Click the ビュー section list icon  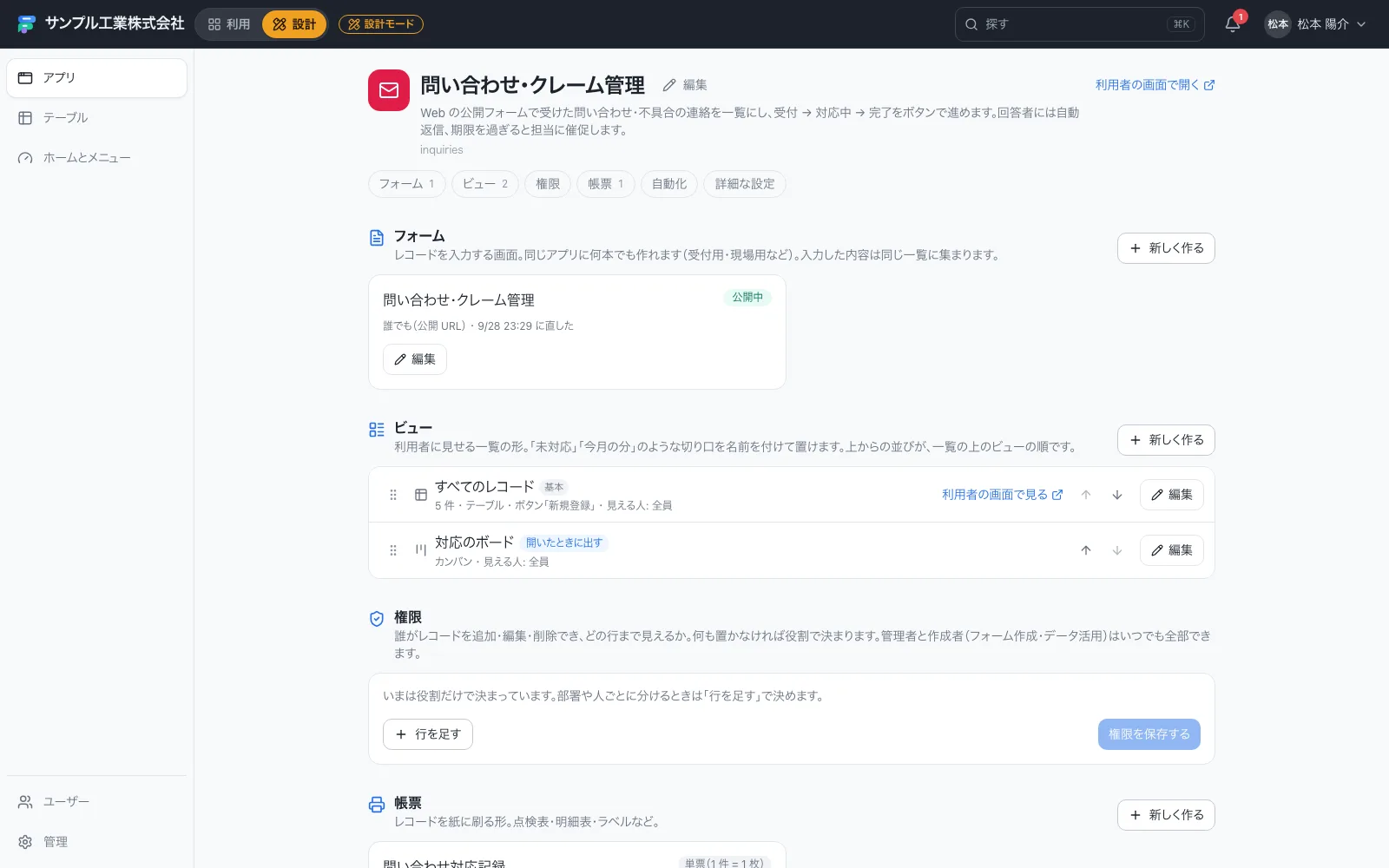click(377, 430)
